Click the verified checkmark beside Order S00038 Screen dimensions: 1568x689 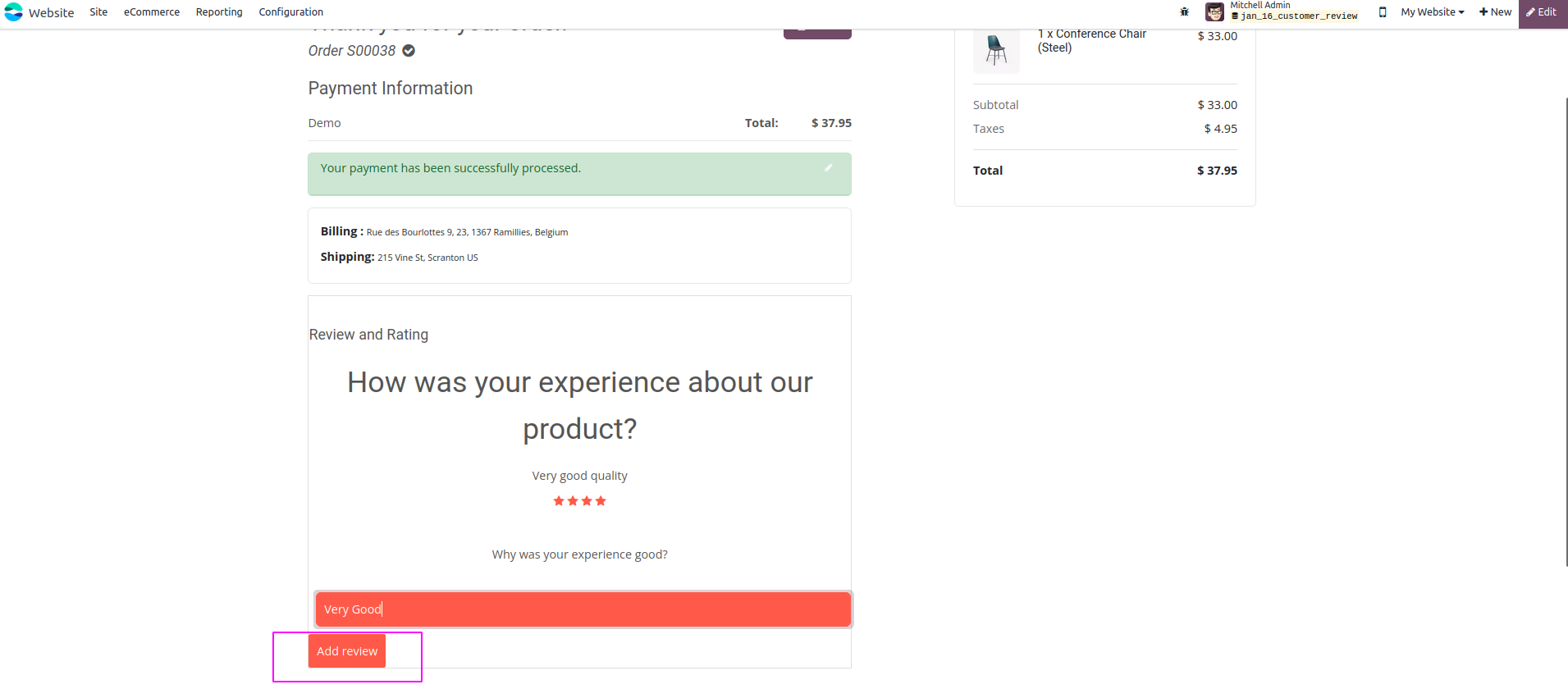point(409,51)
